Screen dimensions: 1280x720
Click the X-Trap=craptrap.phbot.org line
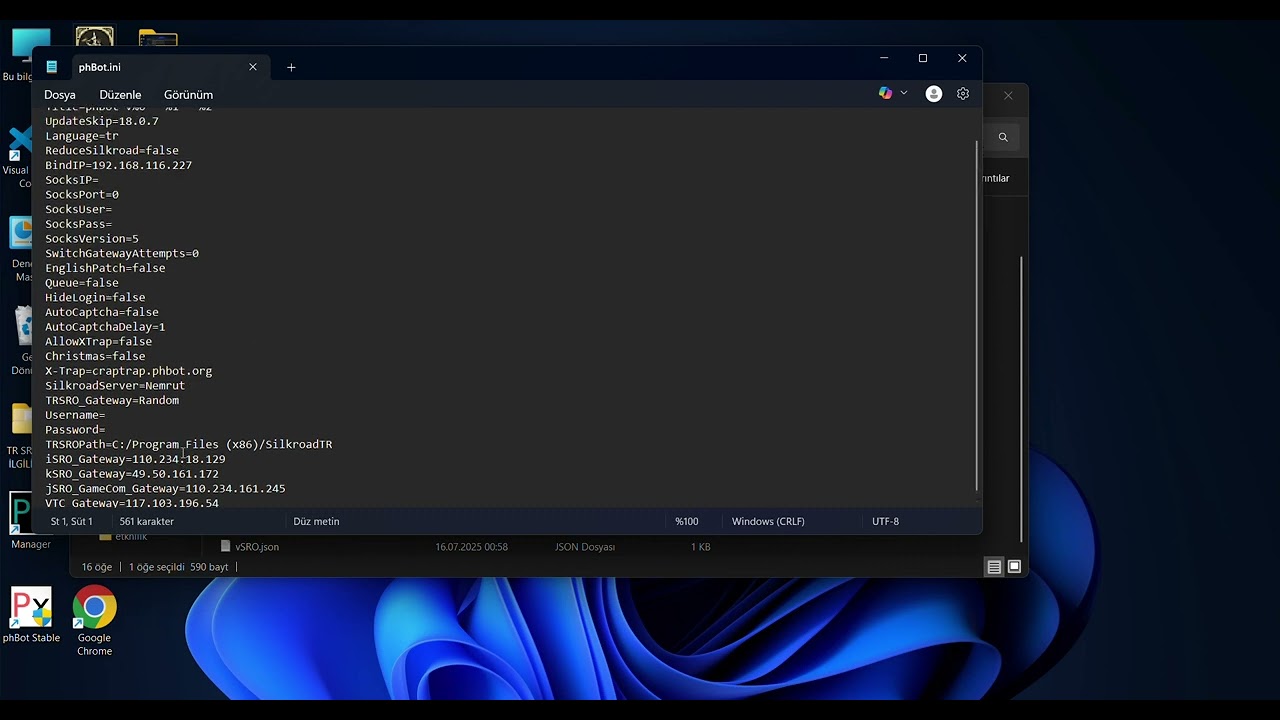(x=128, y=371)
